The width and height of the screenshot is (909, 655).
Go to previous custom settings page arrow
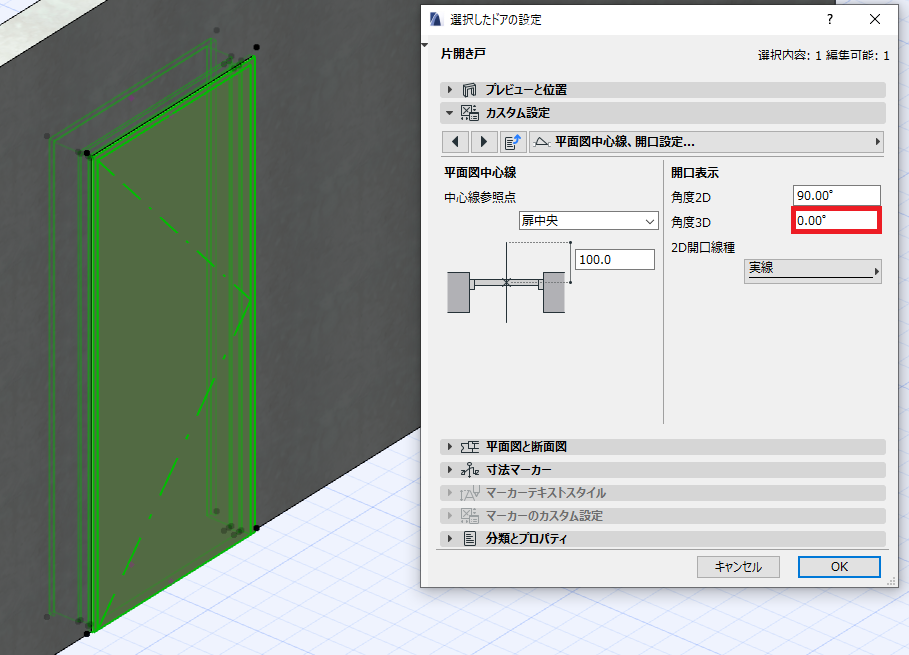pyautogui.click(x=455, y=142)
